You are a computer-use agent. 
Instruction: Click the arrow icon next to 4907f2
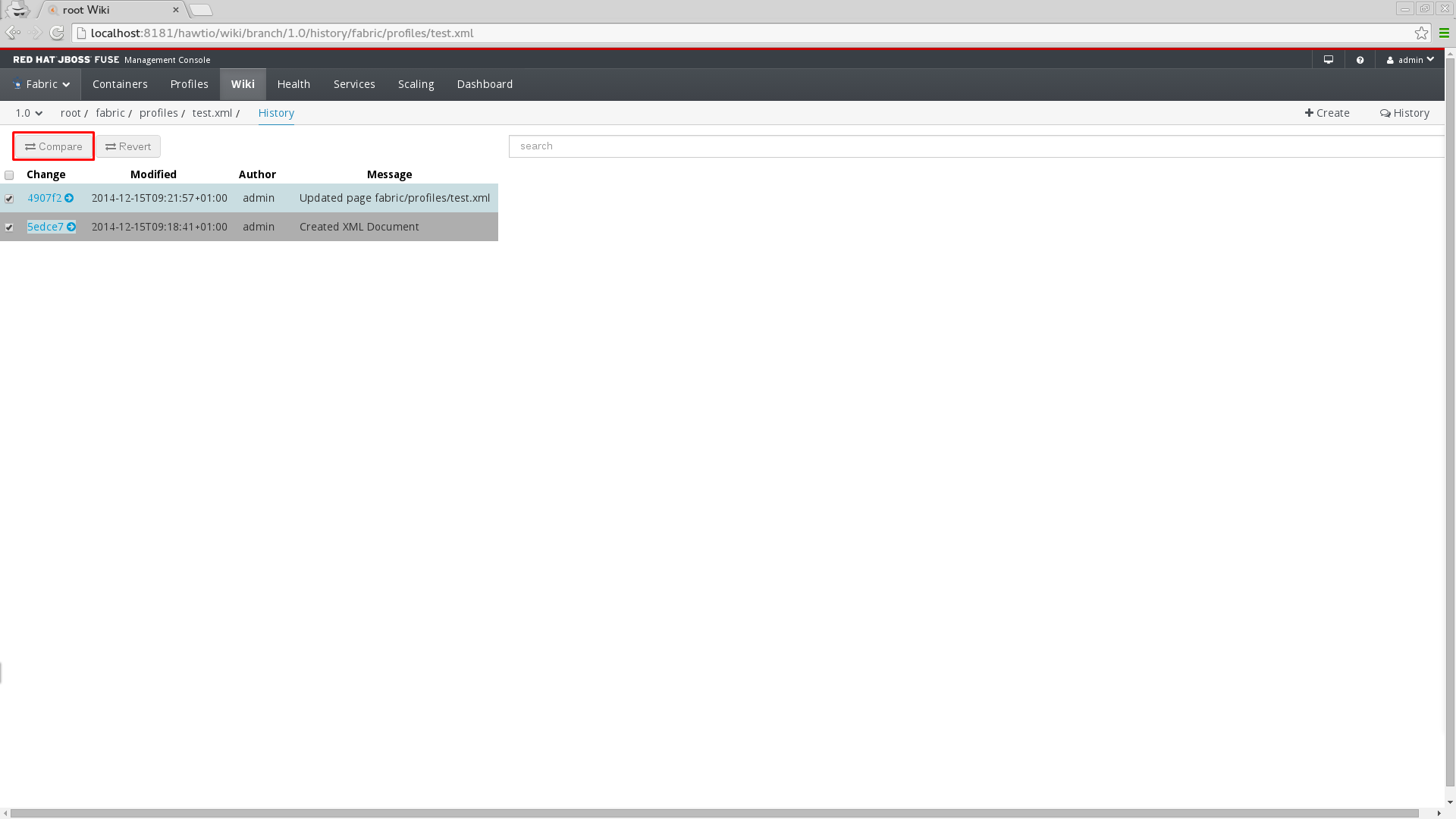click(69, 198)
